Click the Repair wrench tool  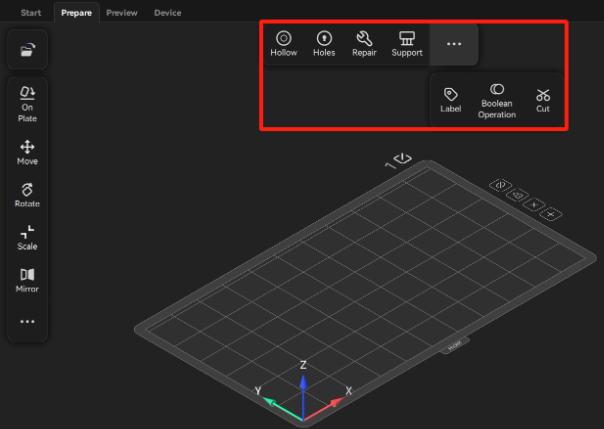(364, 44)
